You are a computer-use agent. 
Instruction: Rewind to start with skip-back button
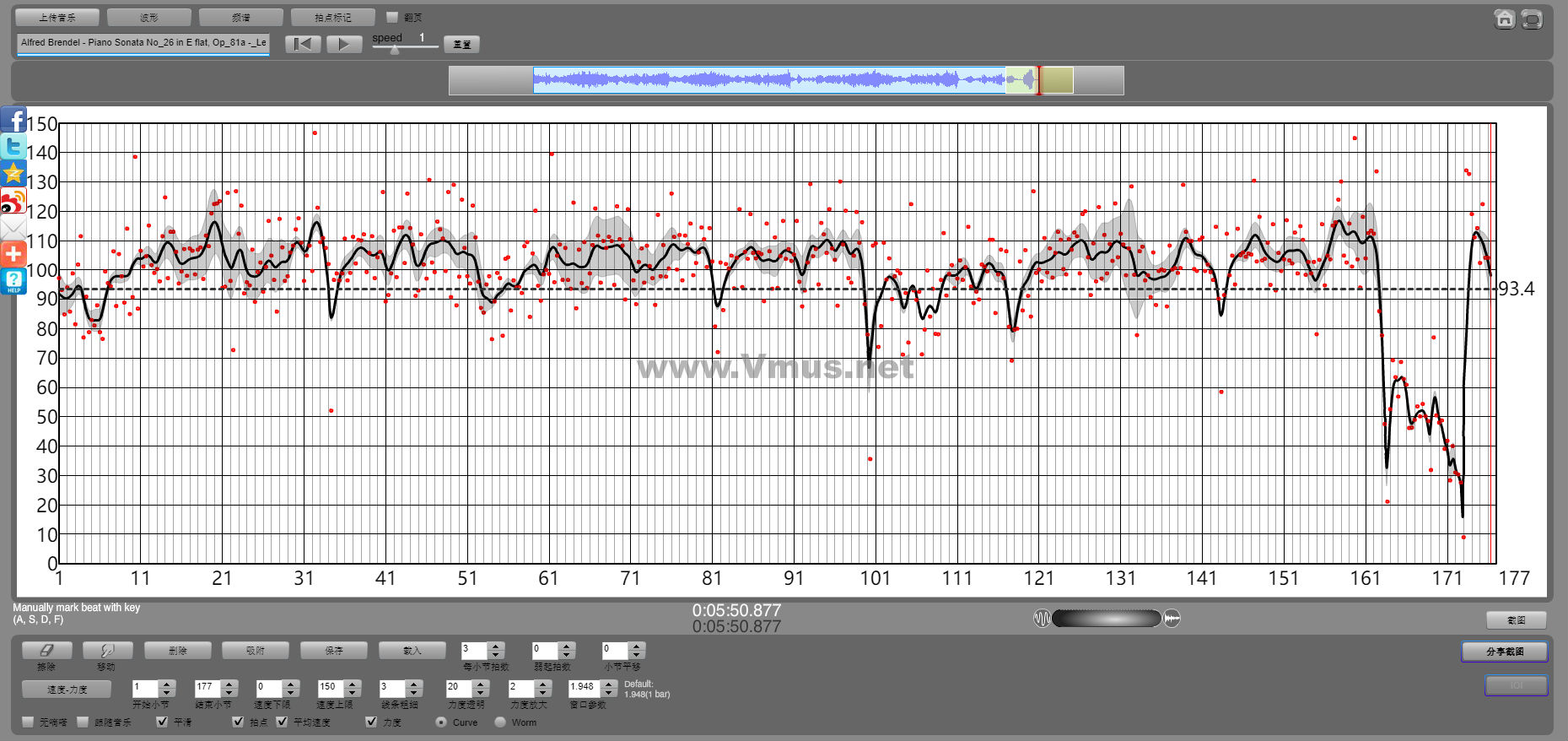point(303,44)
